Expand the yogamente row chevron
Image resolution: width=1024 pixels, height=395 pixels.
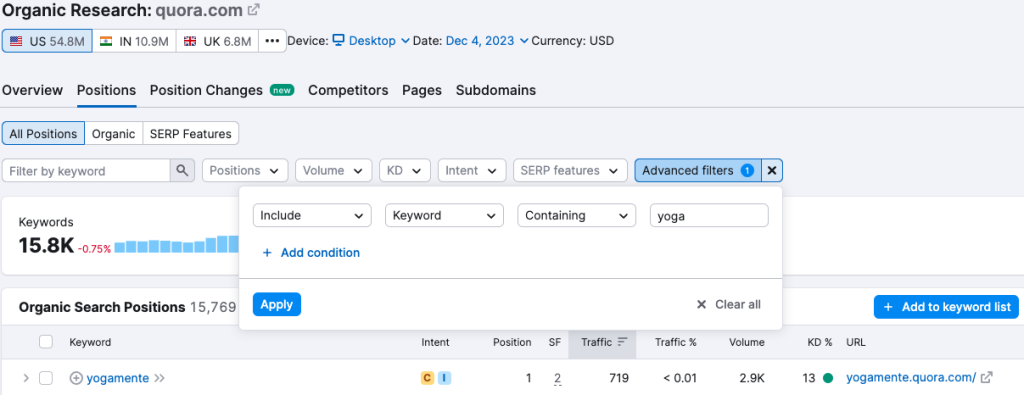pos(25,378)
